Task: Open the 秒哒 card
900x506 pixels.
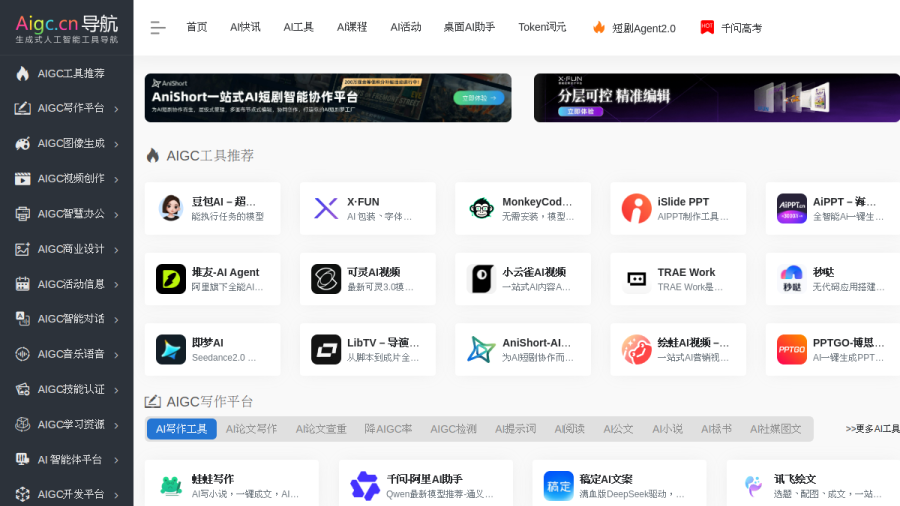Action: click(833, 279)
